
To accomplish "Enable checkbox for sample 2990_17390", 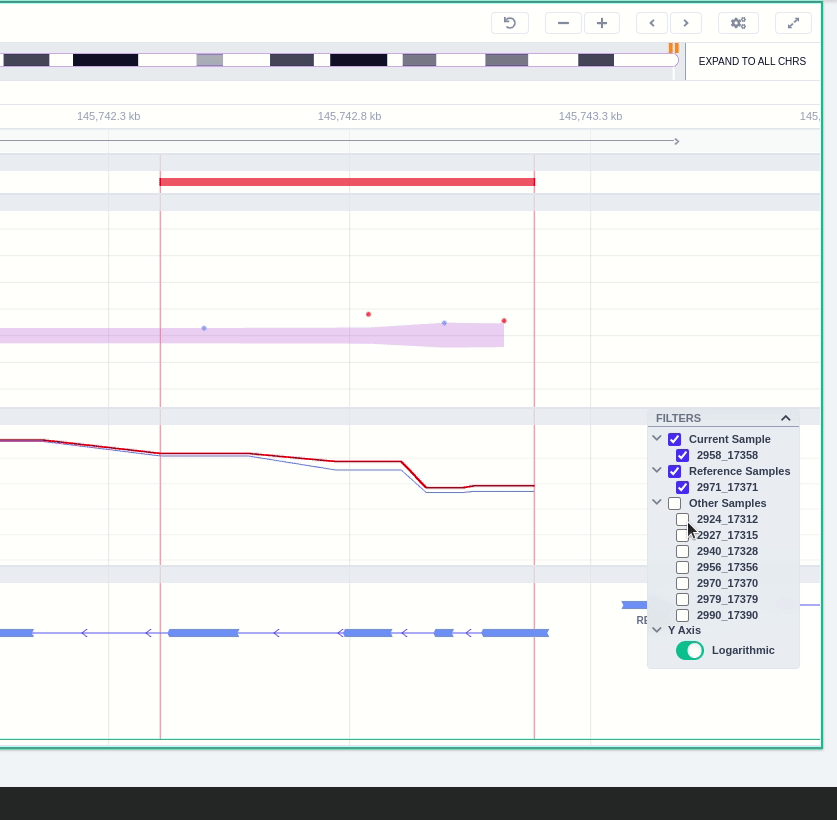I will [683, 615].
